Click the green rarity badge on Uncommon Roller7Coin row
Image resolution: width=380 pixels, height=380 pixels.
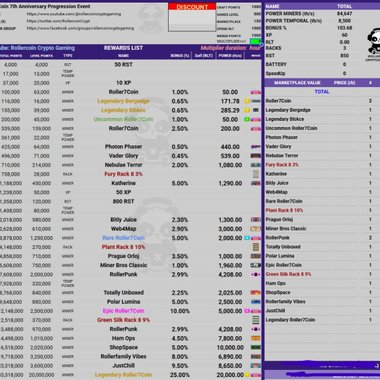[247, 119]
